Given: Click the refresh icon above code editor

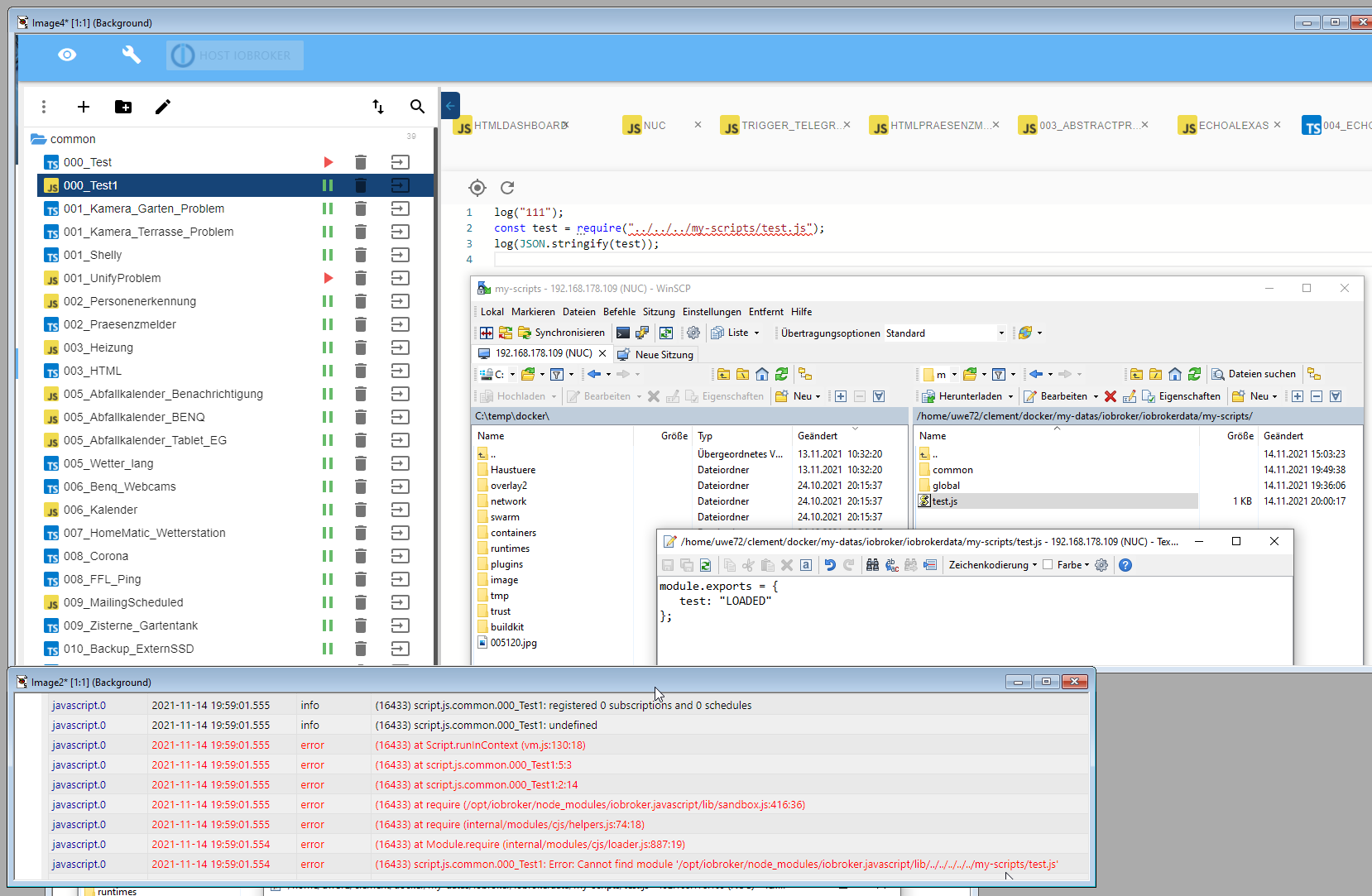Looking at the screenshot, I should coord(507,188).
